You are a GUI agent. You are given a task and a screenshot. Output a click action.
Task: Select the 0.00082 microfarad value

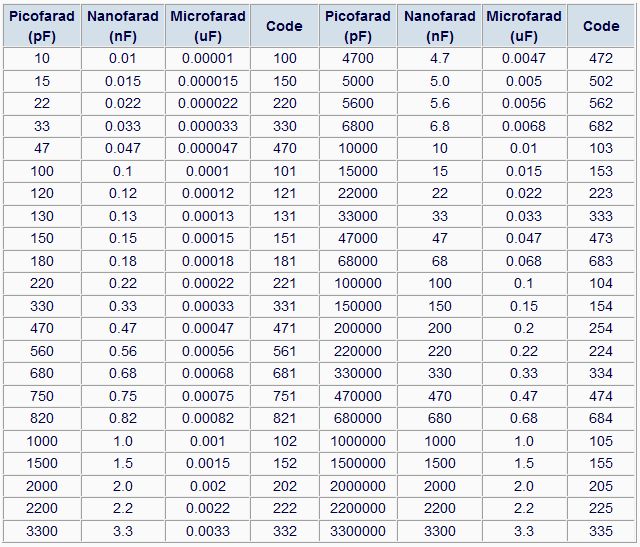click(207, 418)
